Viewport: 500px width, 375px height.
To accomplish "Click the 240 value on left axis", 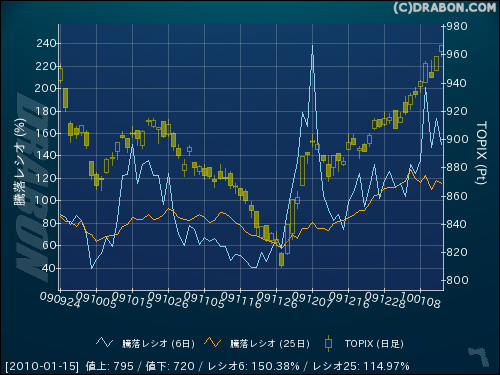I will (46, 43).
